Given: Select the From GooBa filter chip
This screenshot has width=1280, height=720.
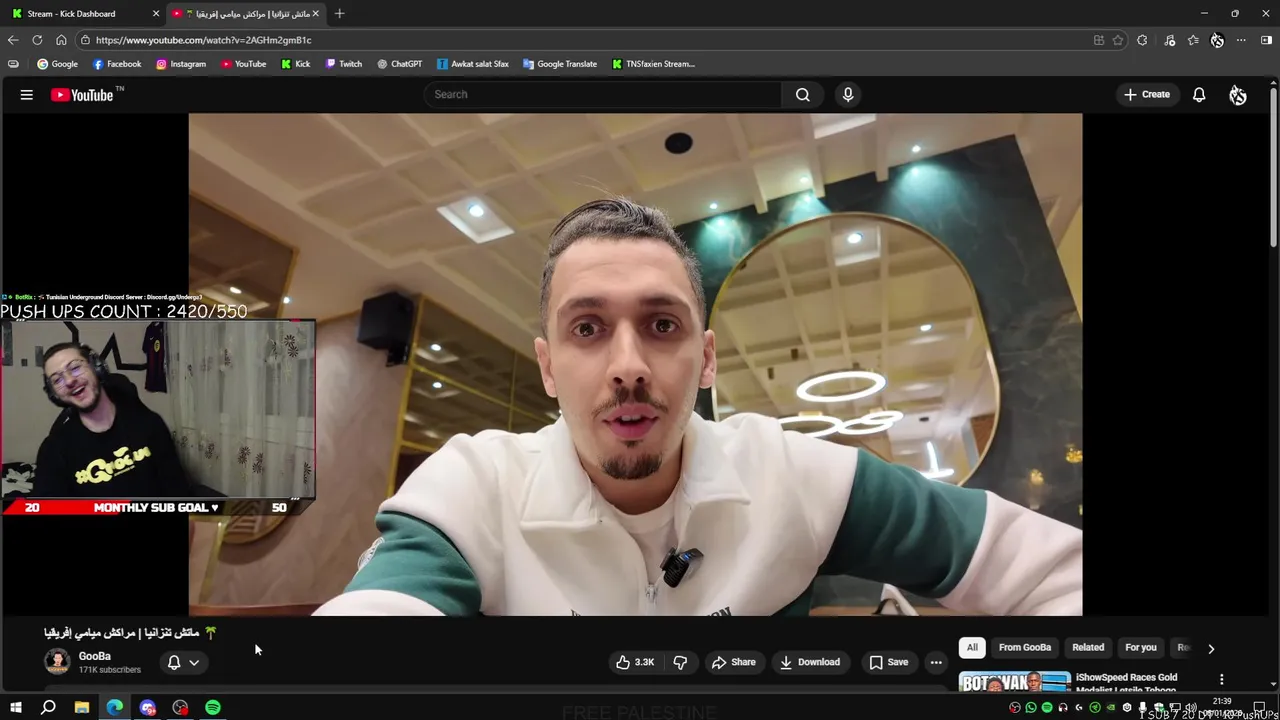Looking at the screenshot, I should click(x=1024, y=647).
